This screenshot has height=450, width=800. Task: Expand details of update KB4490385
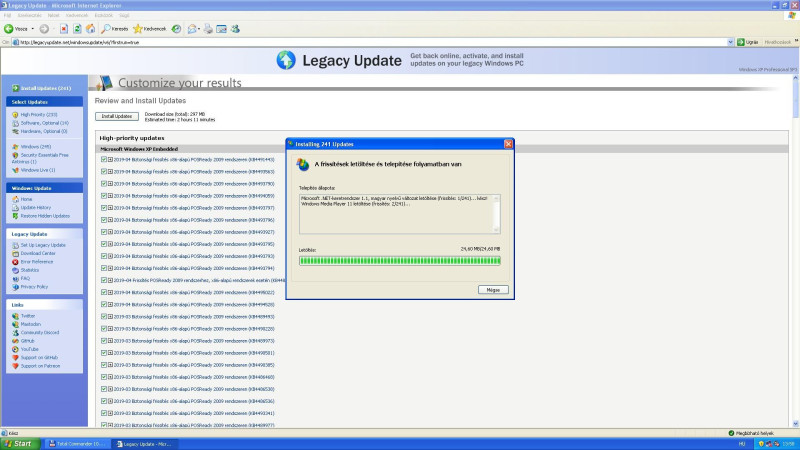point(110,365)
